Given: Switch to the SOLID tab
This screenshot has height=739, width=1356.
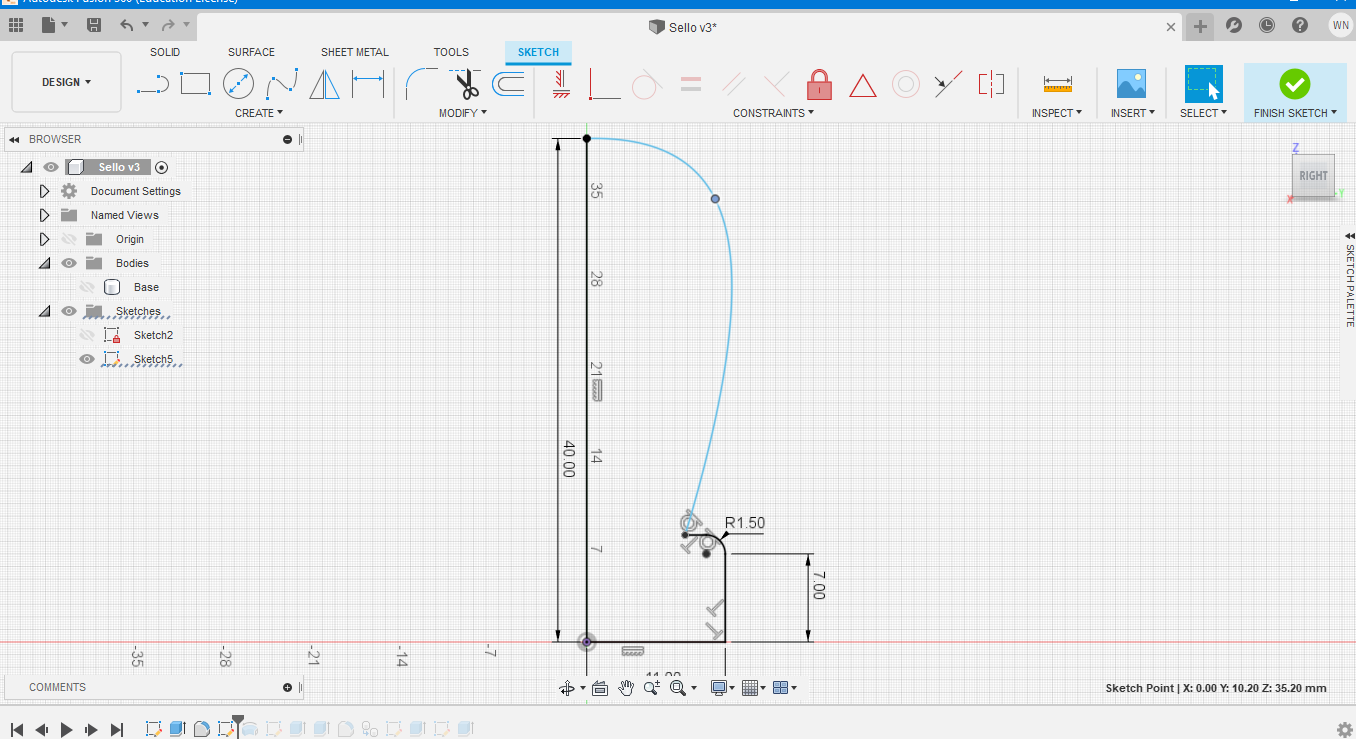Looking at the screenshot, I should 165,52.
